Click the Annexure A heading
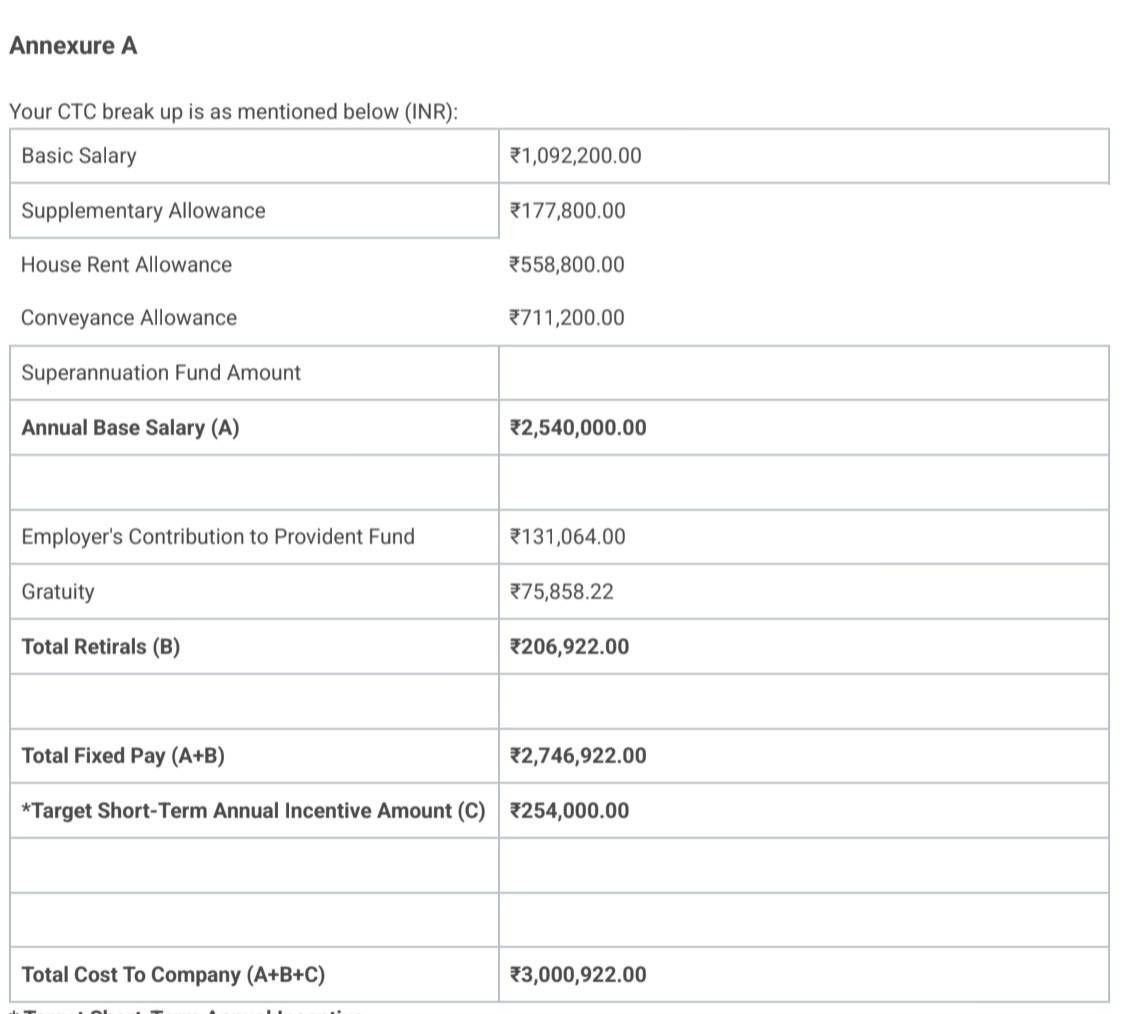This screenshot has height=1014, width=1121. 73,46
